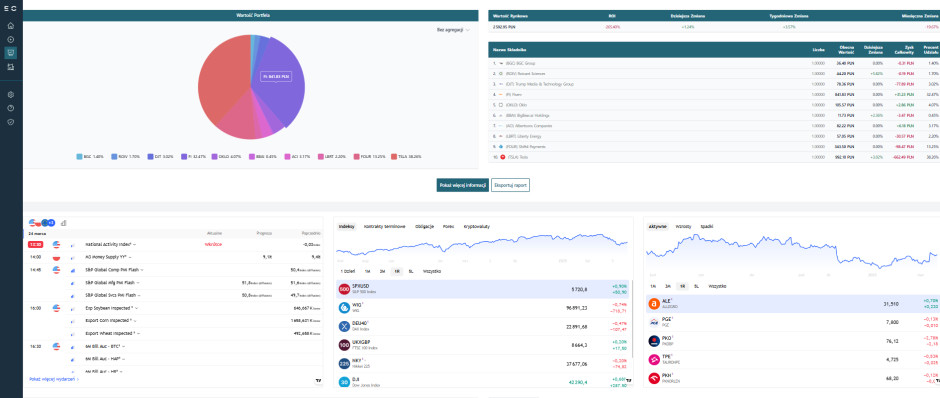The image size is (940, 398).
Task: Click the plus-circle add icon in sidebar
Action: (x=10, y=39)
